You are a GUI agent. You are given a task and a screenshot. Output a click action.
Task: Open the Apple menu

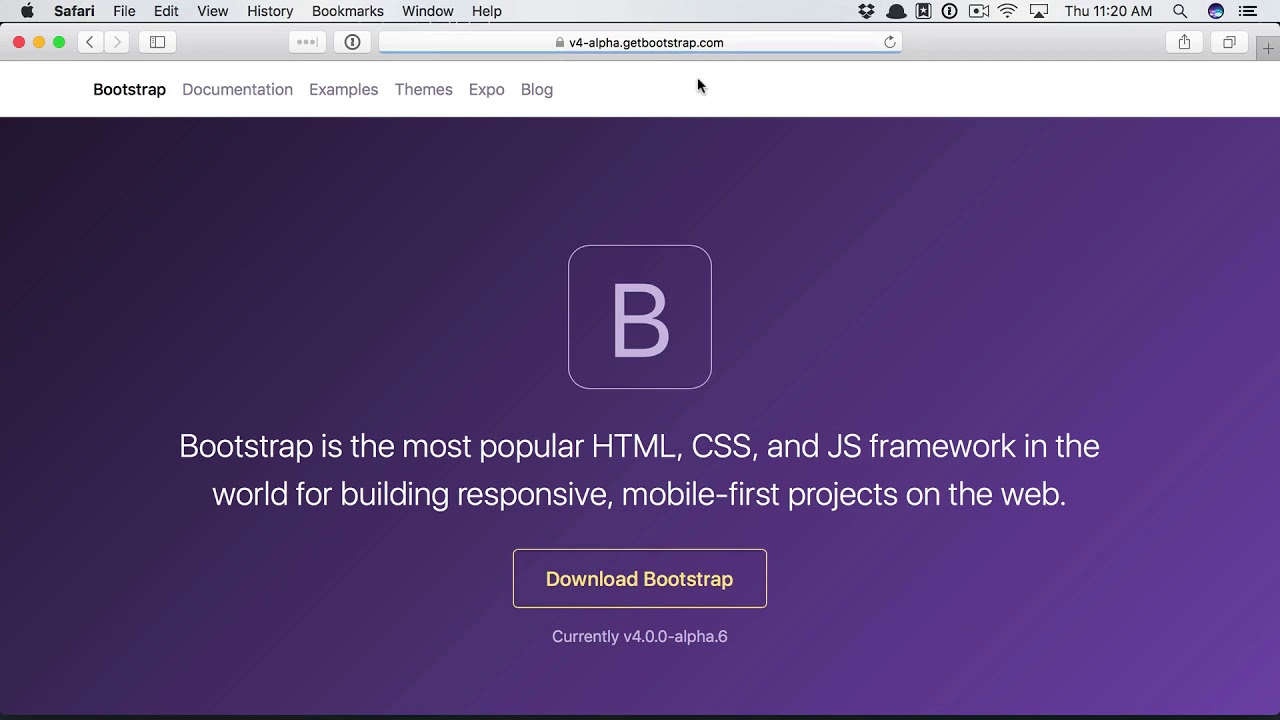click(x=27, y=11)
